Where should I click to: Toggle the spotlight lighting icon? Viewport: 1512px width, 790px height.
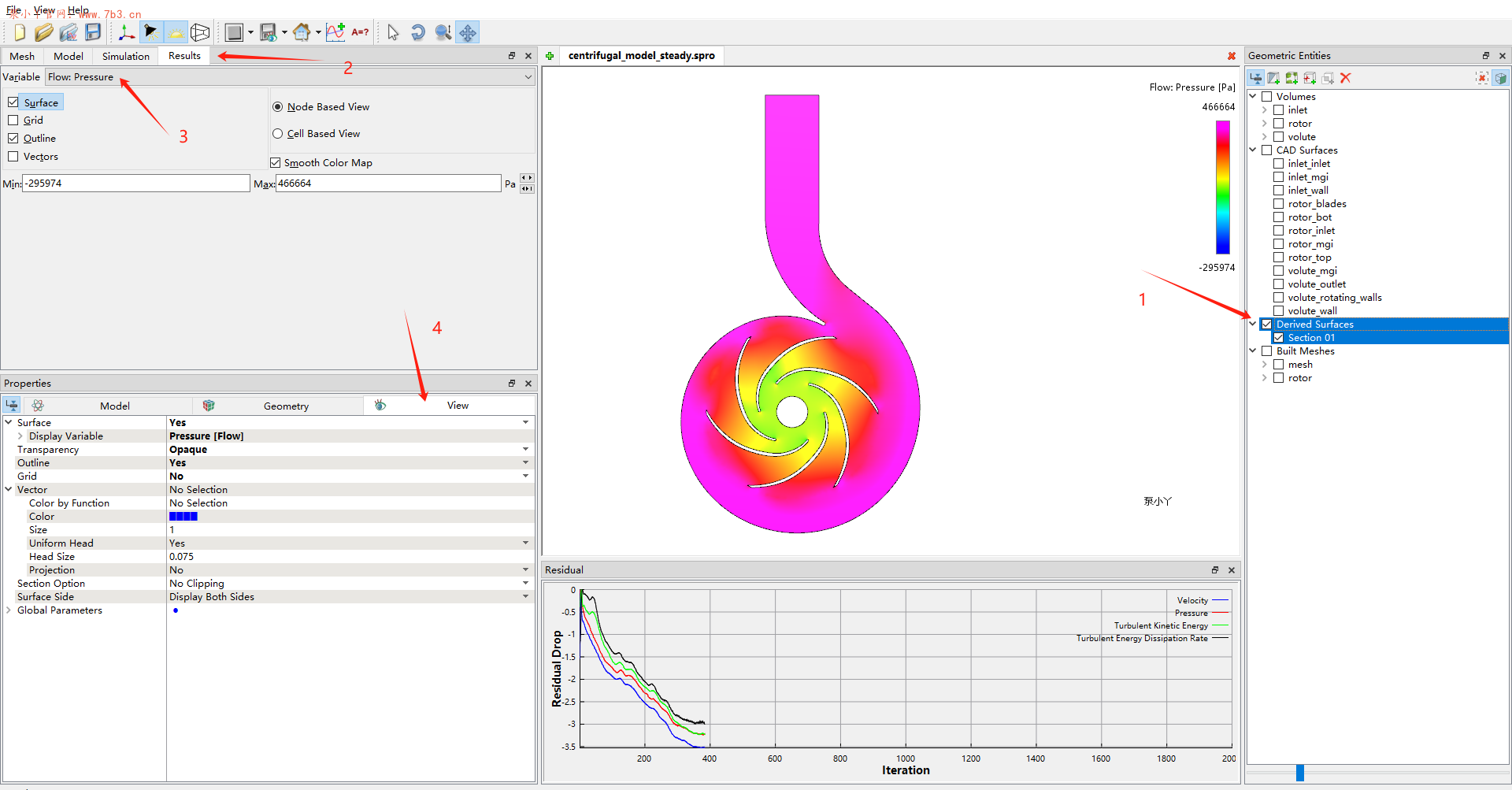coord(150,32)
